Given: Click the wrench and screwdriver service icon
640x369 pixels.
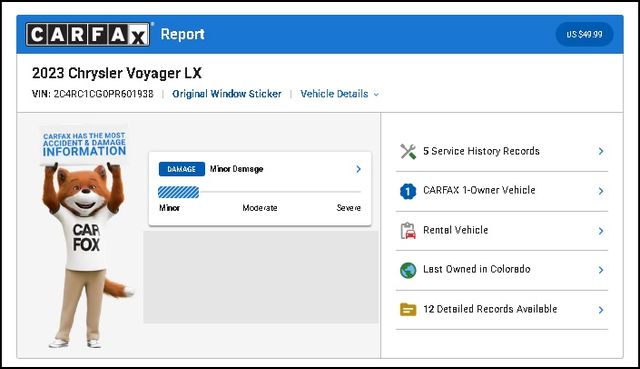Looking at the screenshot, I should (x=408, y=151).
